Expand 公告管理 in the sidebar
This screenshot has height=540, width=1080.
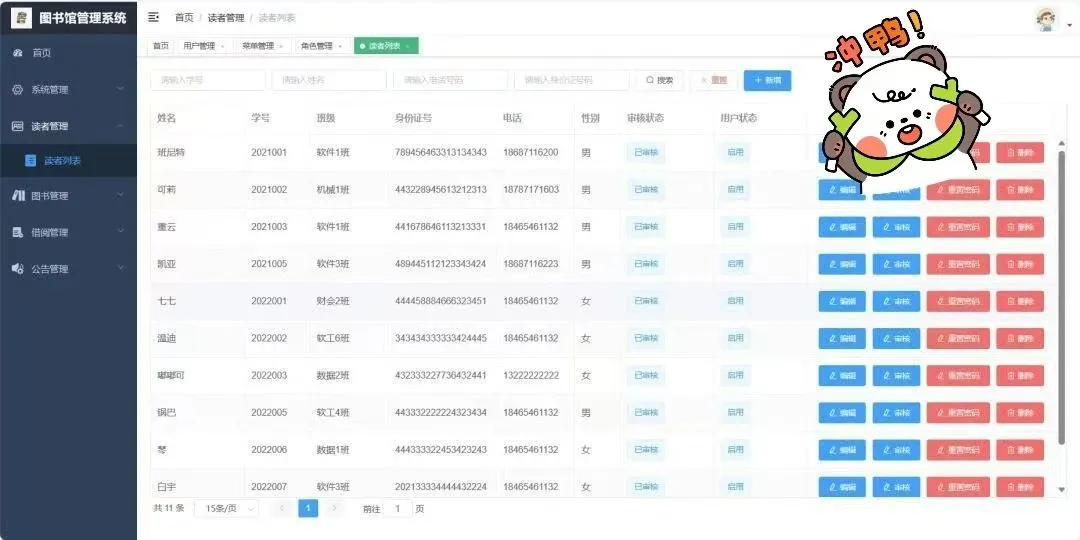coord(68,269)
